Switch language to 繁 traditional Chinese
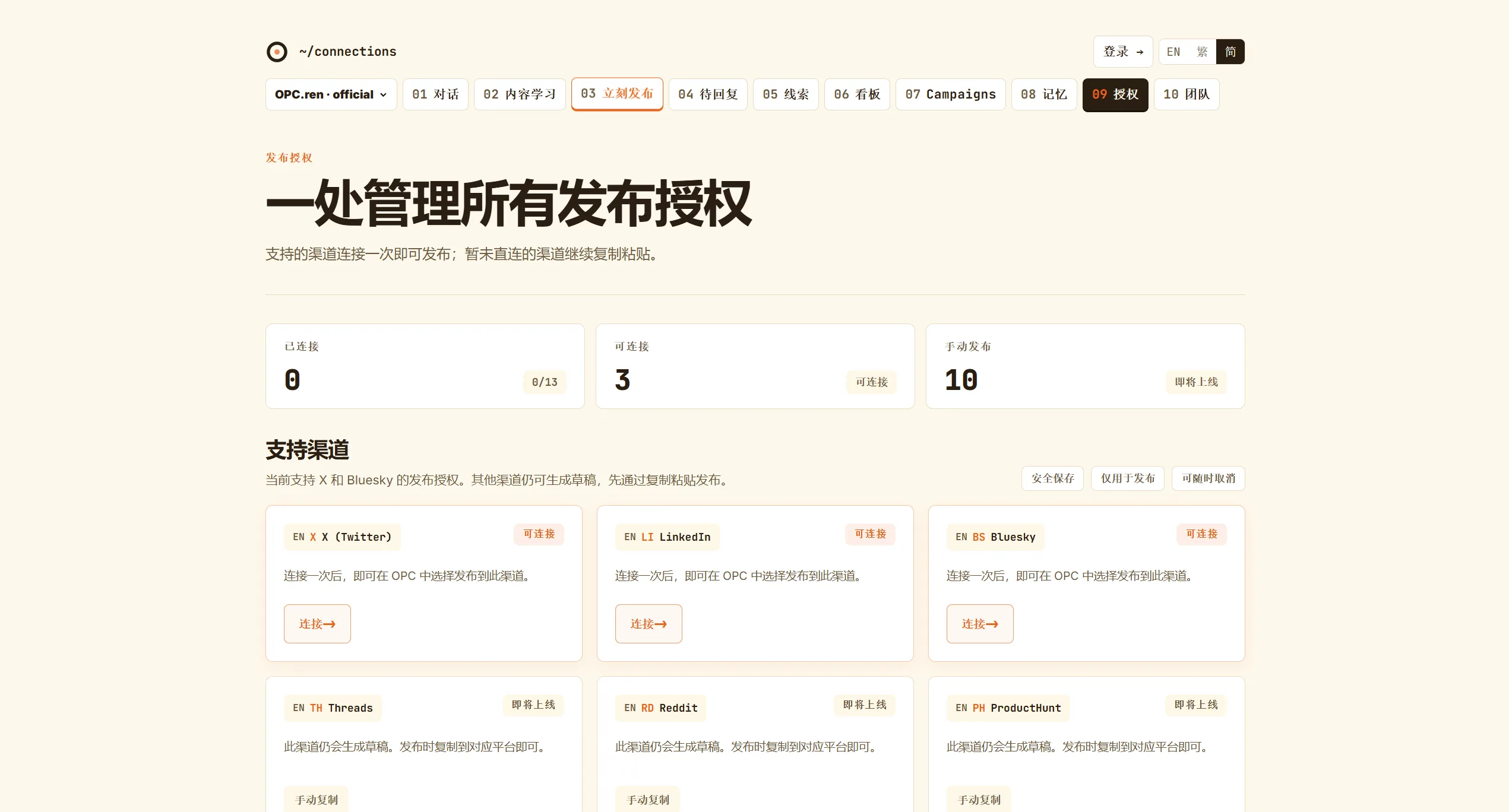 click(1202, 52)
